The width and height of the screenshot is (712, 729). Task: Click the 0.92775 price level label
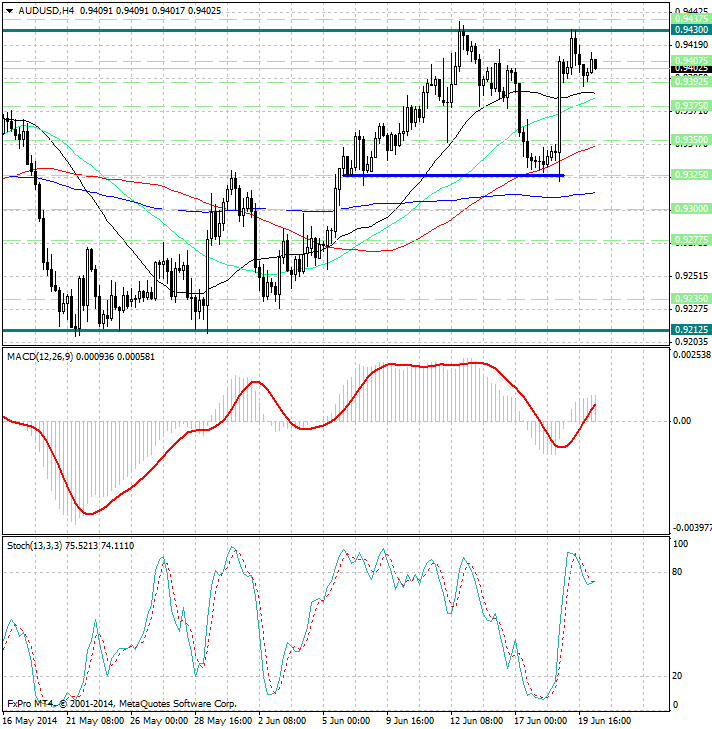click(x=691, y=240)
